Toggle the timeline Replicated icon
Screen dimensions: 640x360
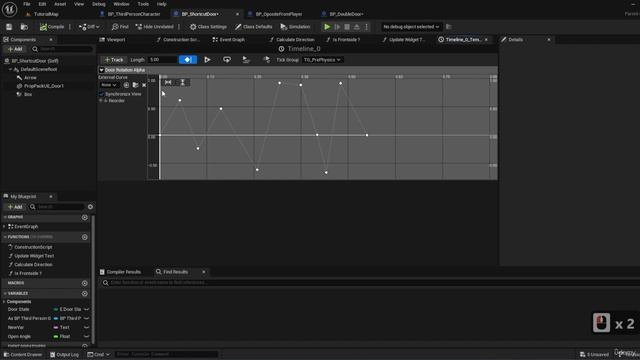(x=246, y=60)
